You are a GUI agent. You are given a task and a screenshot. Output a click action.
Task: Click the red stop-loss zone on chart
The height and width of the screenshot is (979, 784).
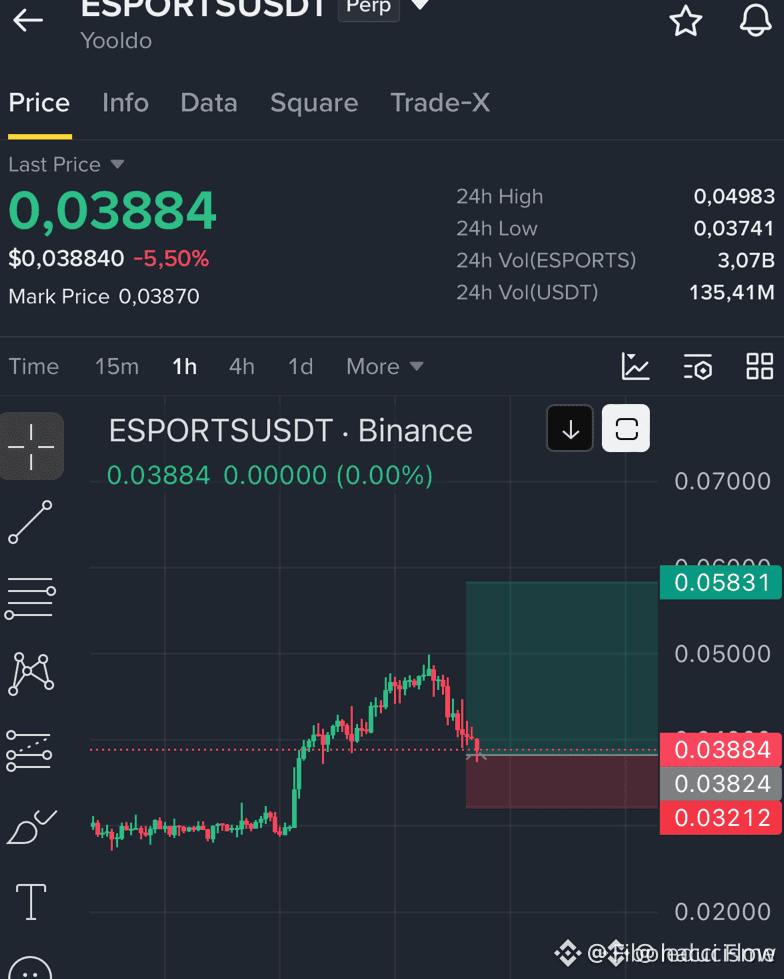pos(562,782)
